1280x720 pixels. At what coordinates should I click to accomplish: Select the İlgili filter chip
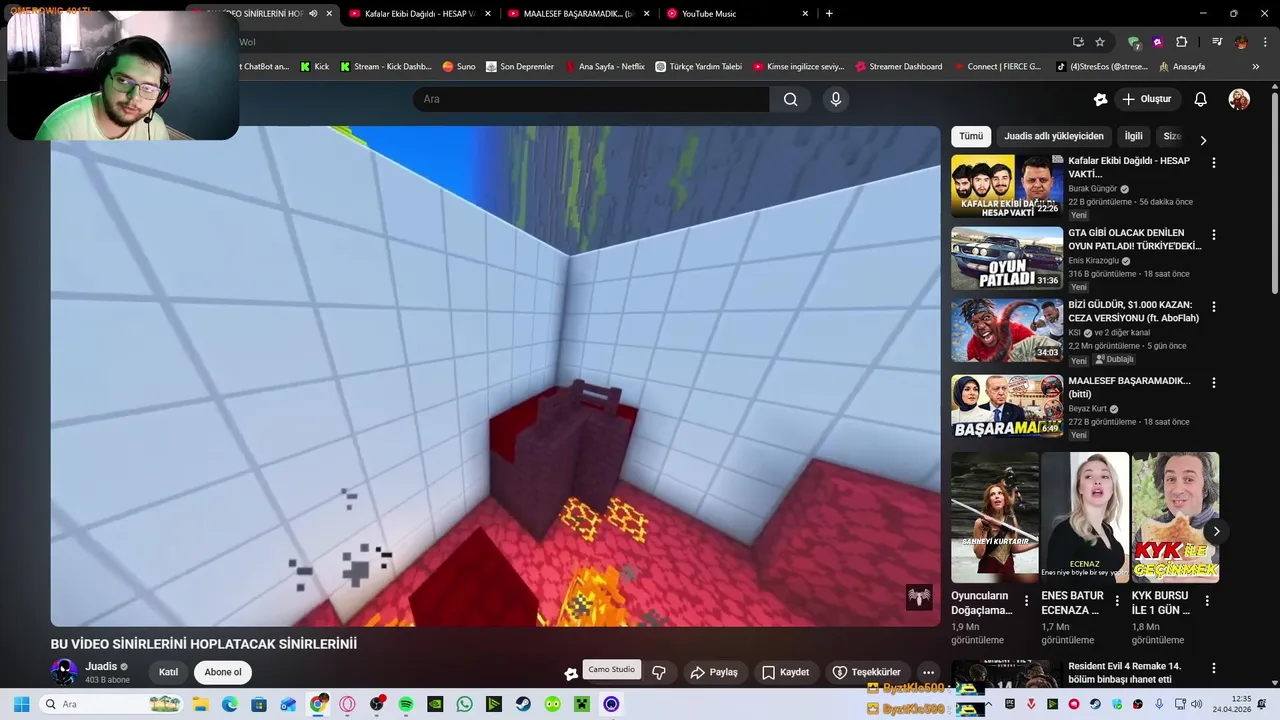1133,136
